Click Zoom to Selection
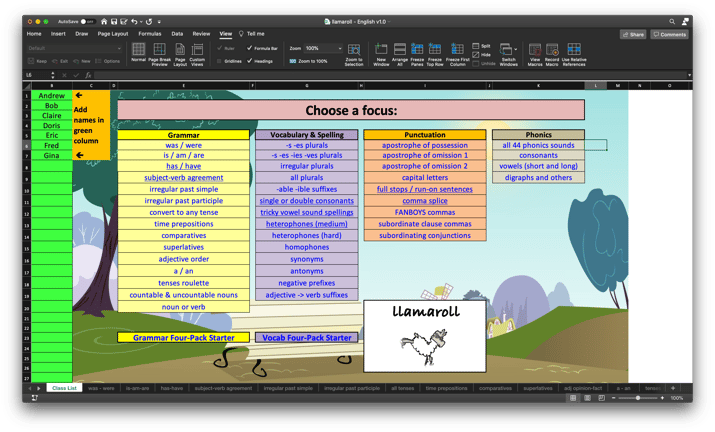 point(354,54)
